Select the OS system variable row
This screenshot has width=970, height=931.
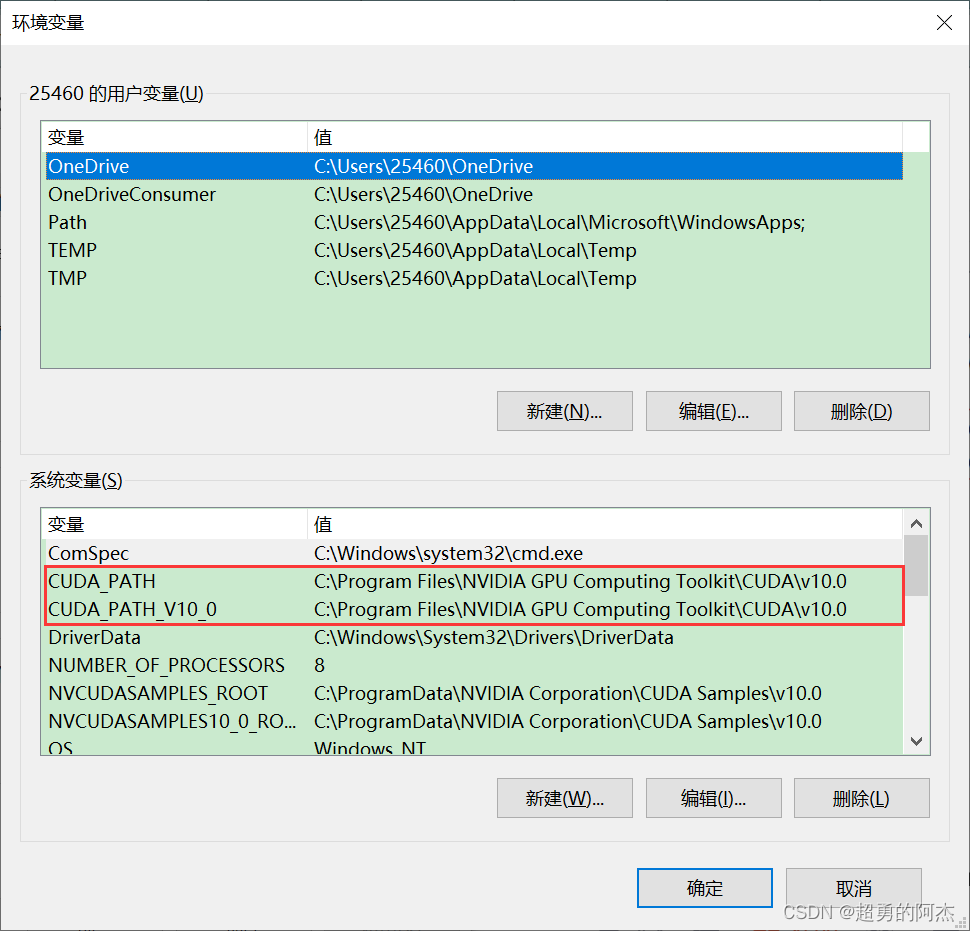(474, 745)
